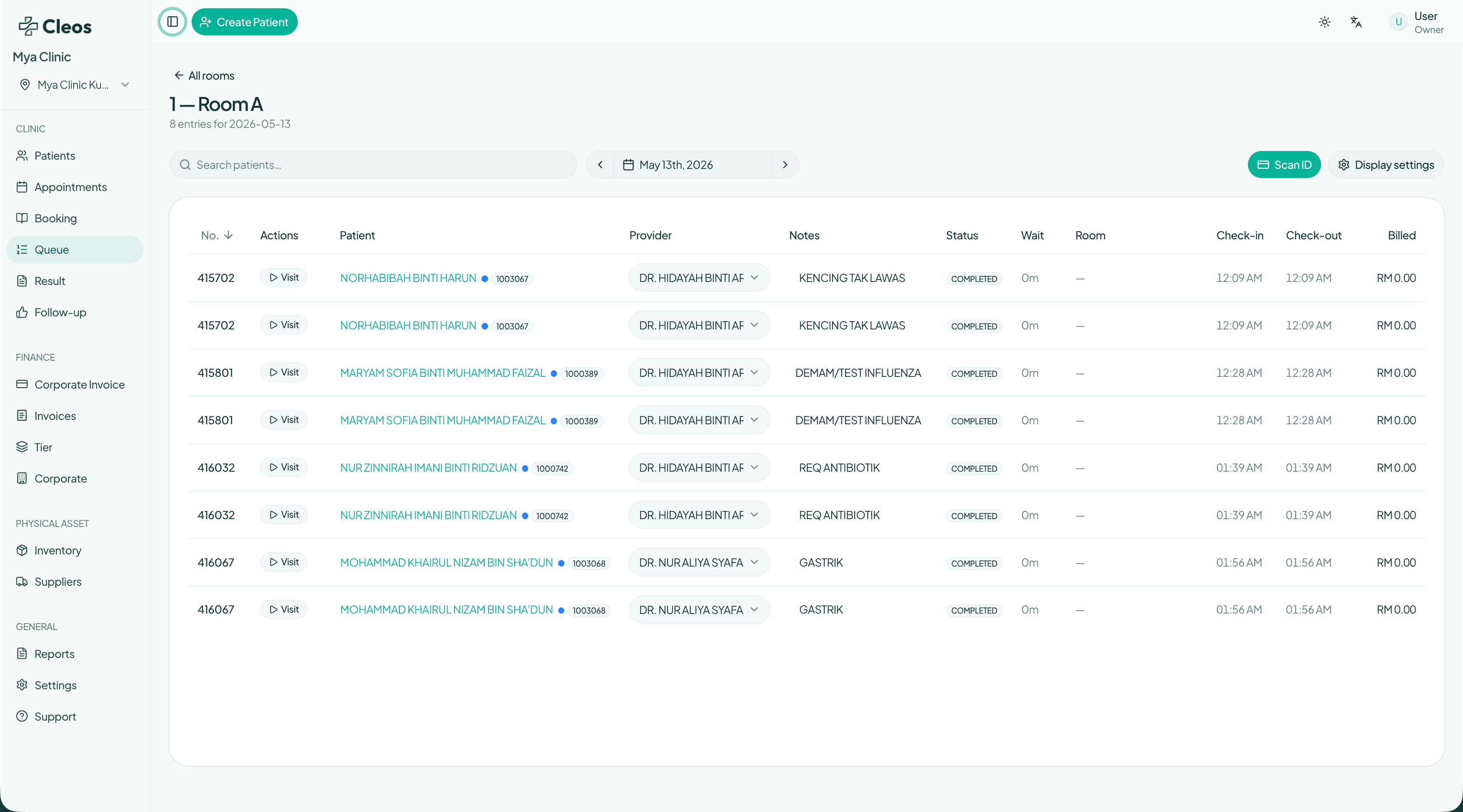Sort by the No. column header
This screenshot has height=812, width=1463.
(x=217, y=235)
